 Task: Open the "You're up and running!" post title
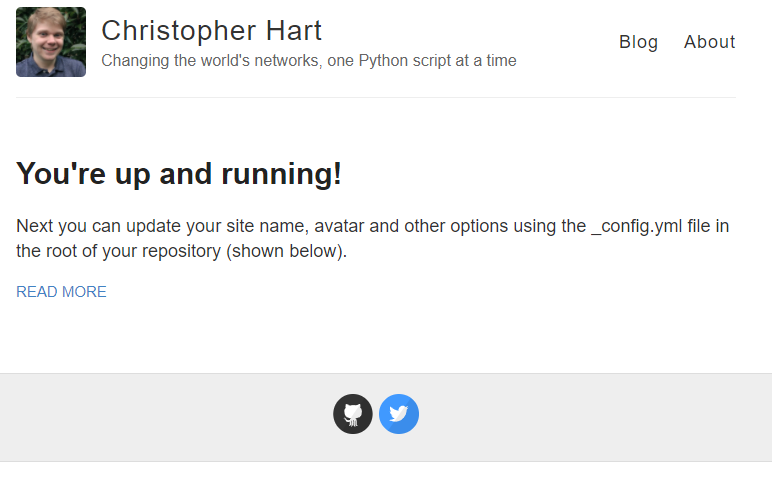(x=179, y=174)
